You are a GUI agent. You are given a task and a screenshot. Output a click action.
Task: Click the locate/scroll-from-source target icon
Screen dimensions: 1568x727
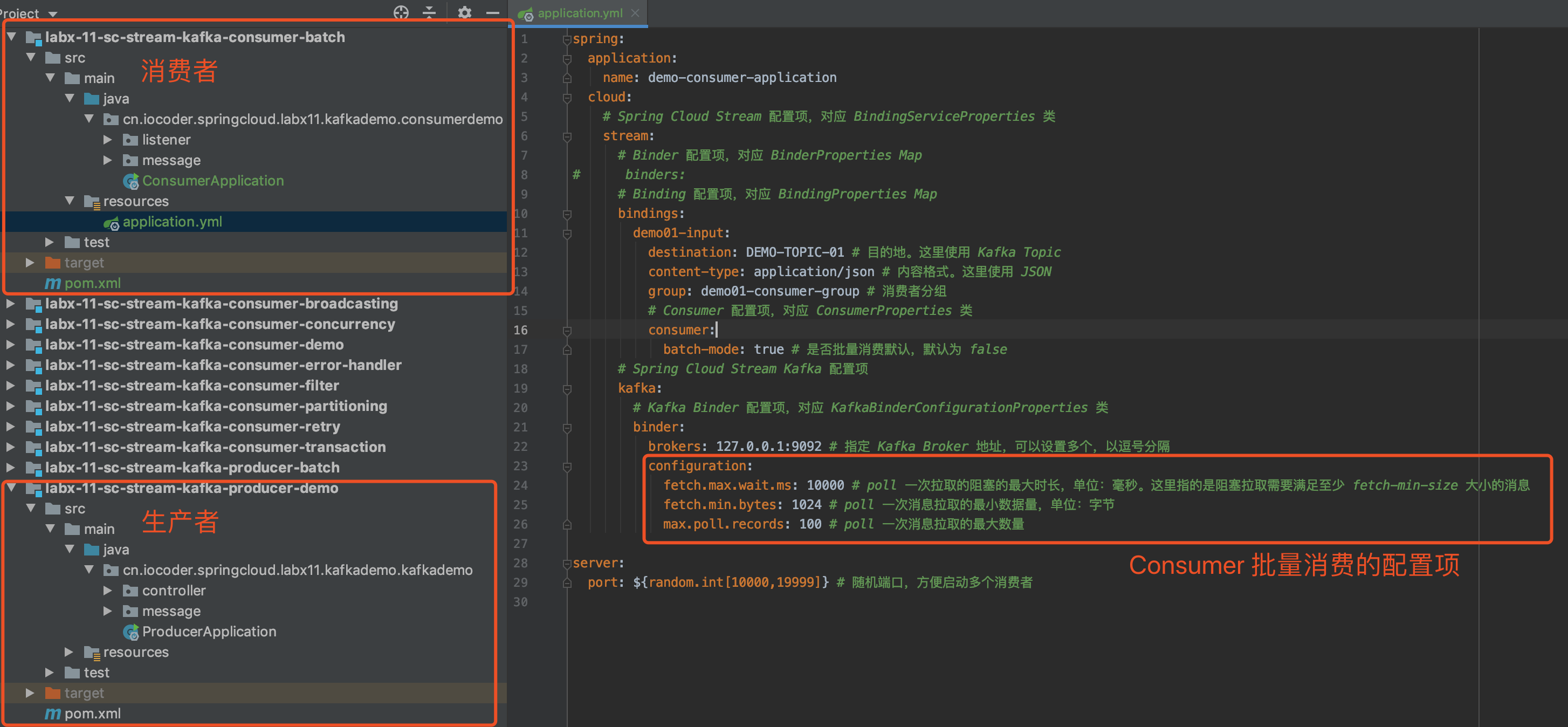(401, 12)
